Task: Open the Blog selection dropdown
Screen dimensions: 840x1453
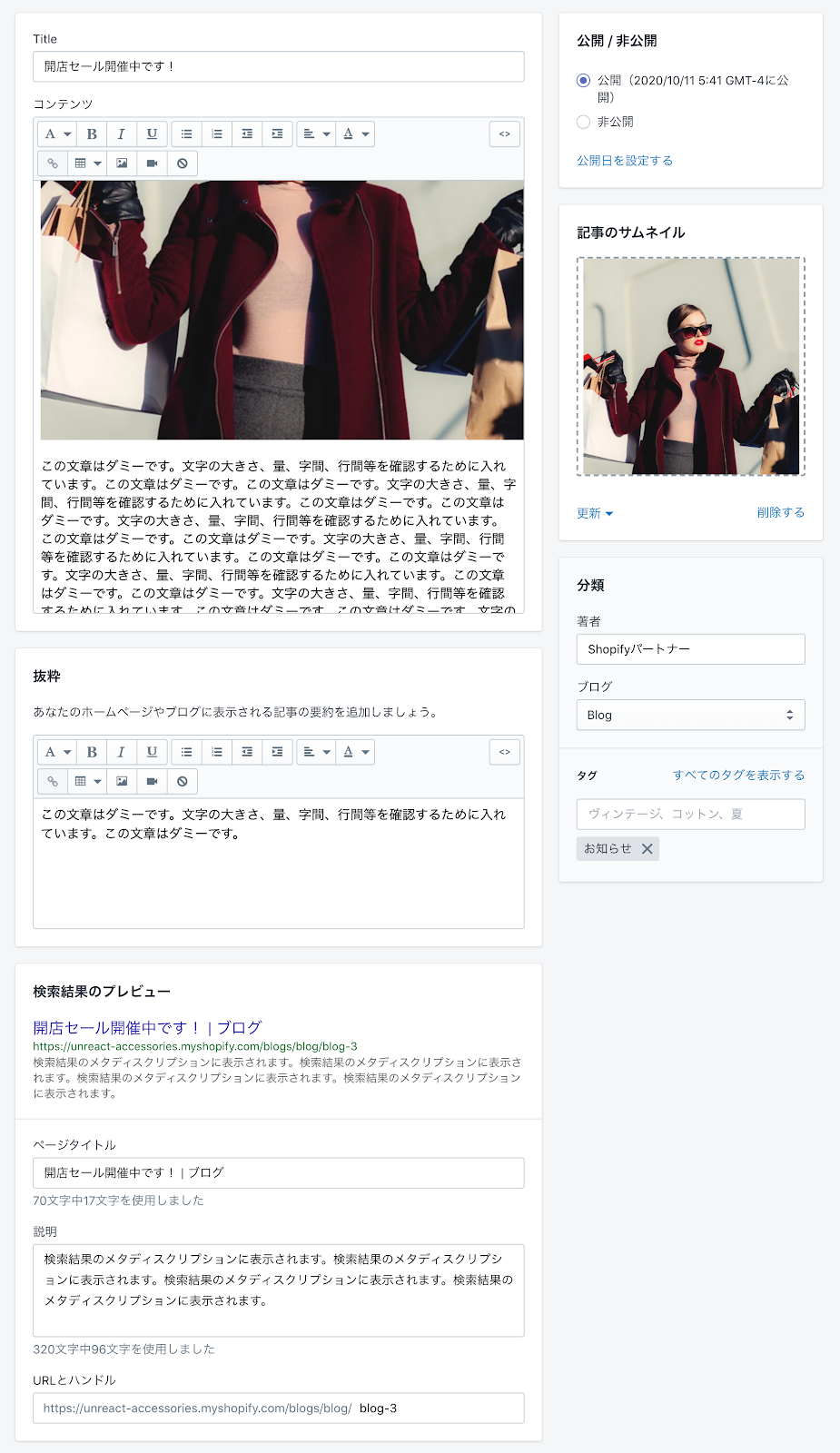Action: [691, 715]
